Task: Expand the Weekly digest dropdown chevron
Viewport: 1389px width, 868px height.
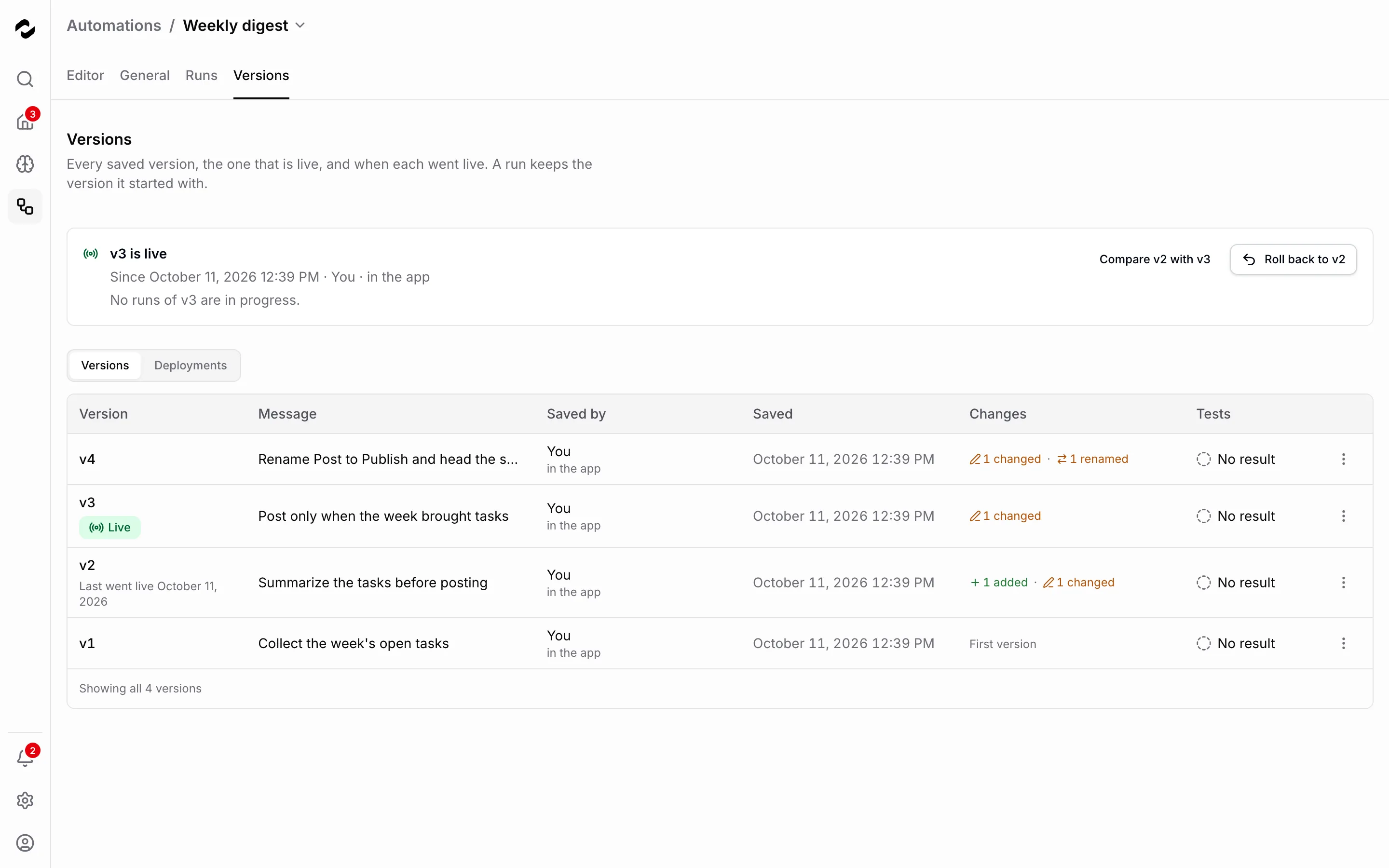Action: (x=300, y=26)
